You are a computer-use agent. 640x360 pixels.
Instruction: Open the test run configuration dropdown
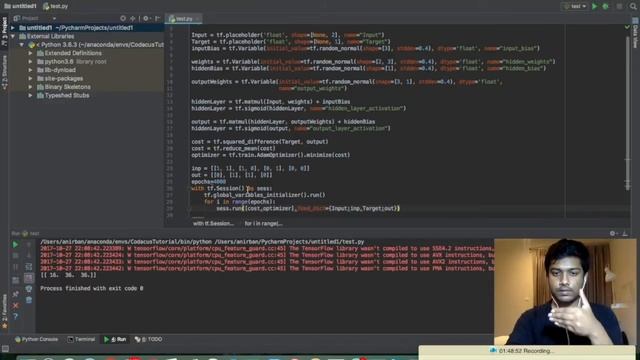click(x=576, y=6)
